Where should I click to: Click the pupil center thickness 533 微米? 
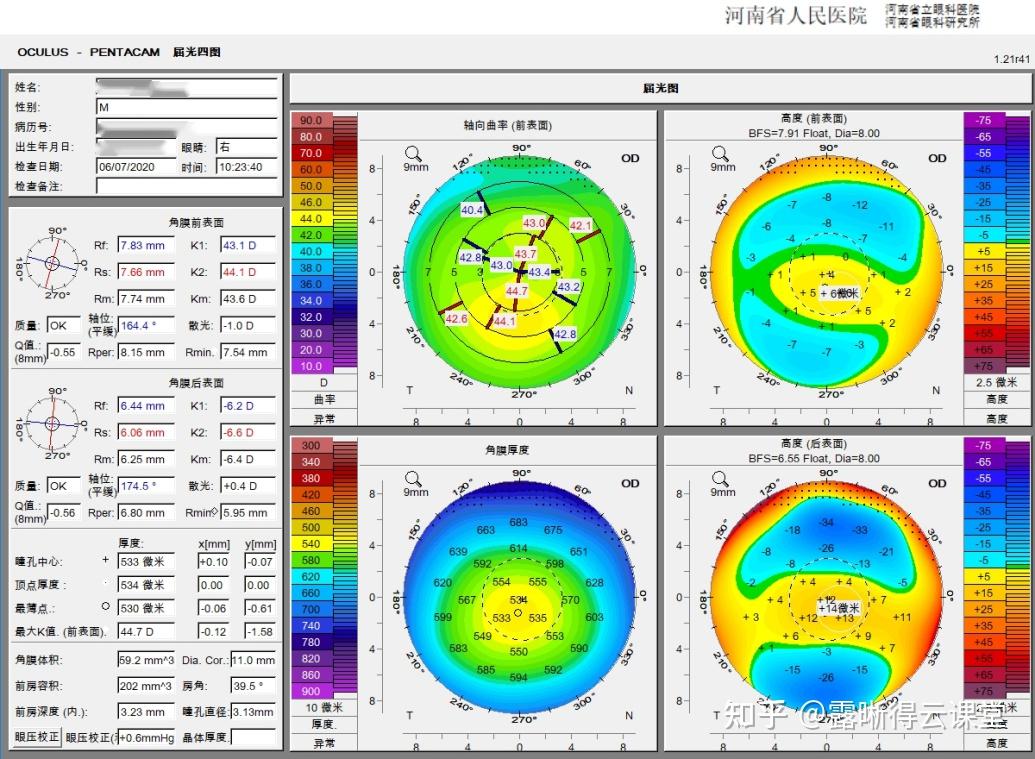pyautogui.click(x=147, y=562)
